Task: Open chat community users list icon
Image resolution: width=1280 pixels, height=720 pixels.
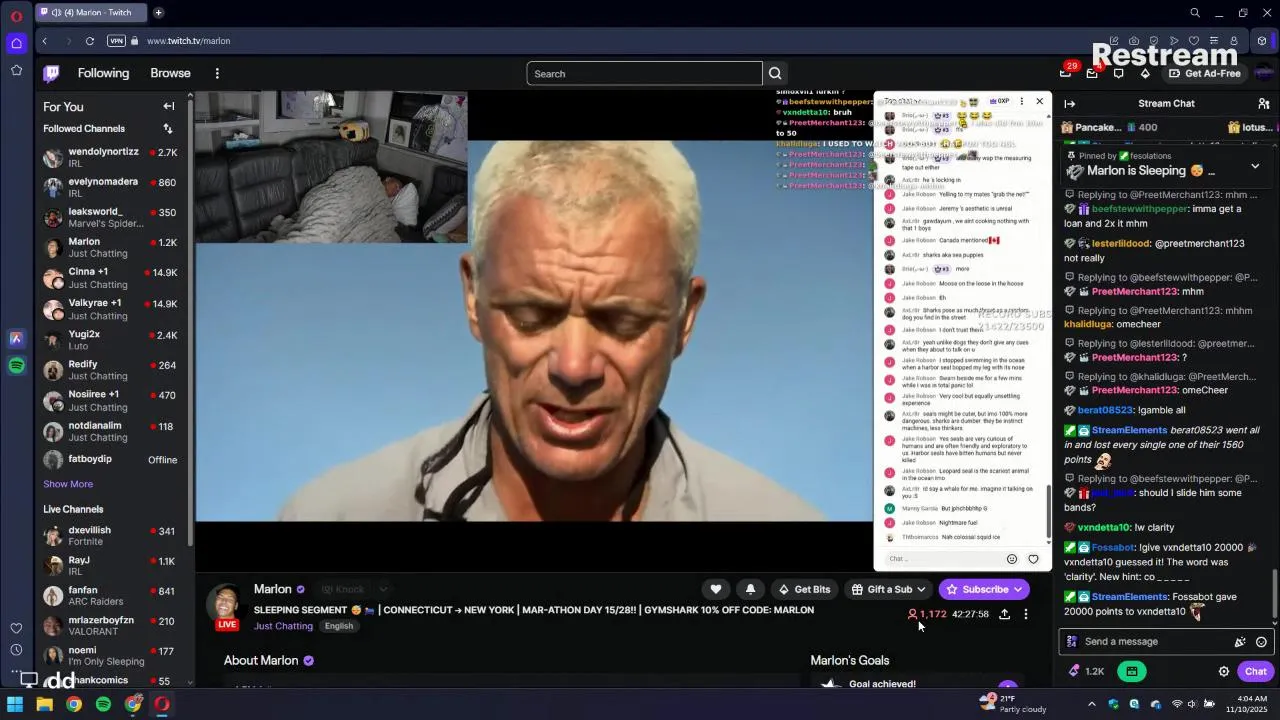Action: click(x=1263, y=103)
